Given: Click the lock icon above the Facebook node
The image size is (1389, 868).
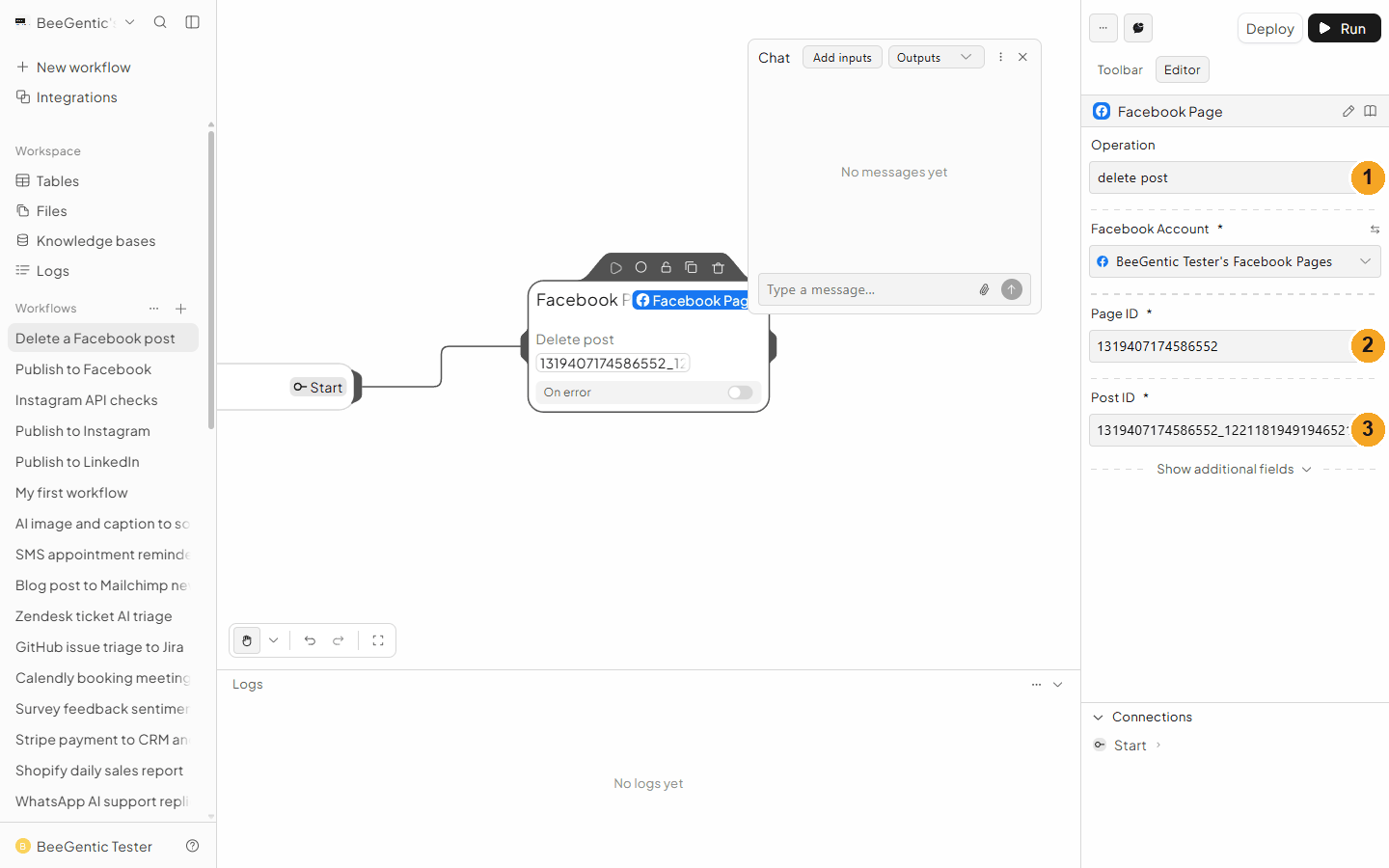Looking at the screenshot, I should tap(666, 267).
